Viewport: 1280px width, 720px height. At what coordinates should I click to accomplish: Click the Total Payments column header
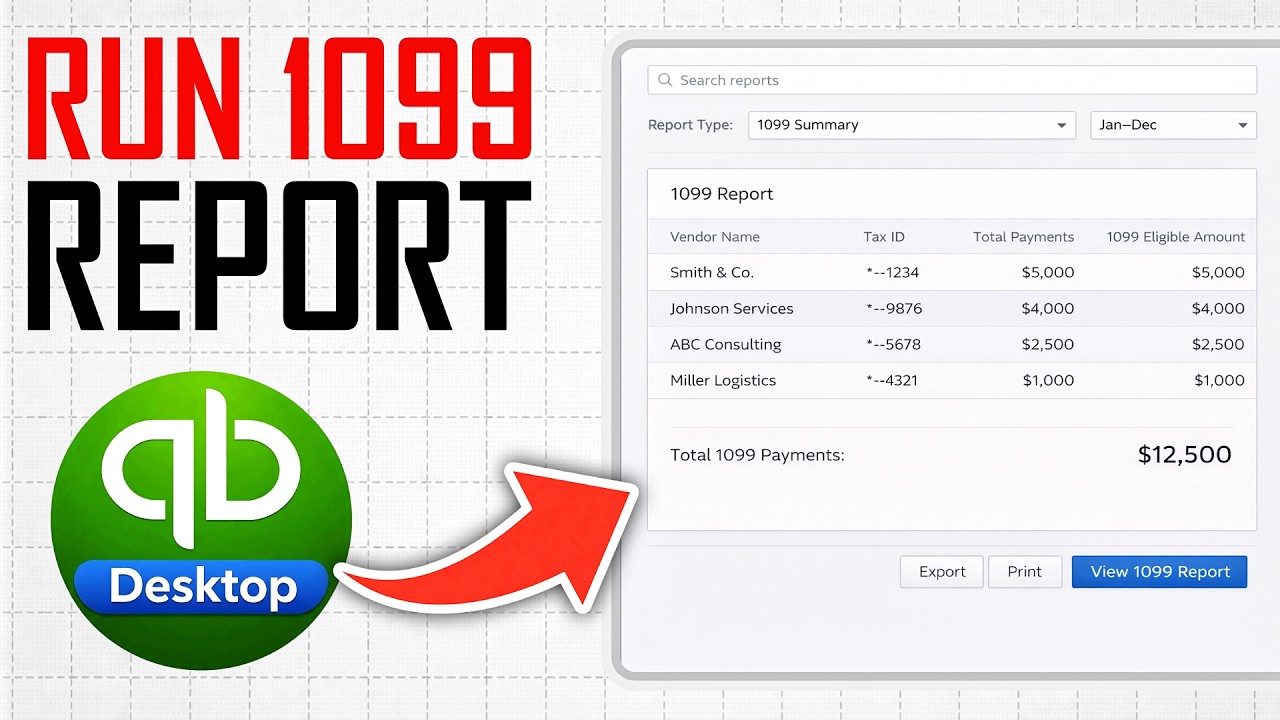[1024, 237]
